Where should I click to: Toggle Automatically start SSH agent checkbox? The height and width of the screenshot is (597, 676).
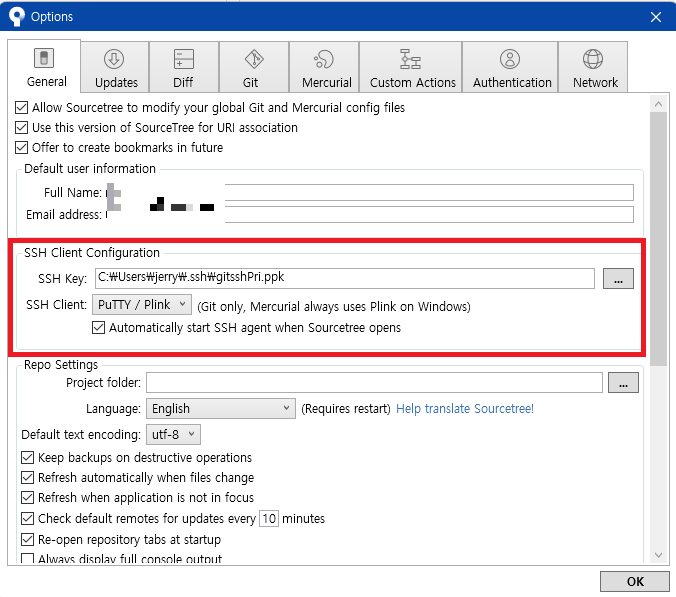[x=98, y=328]
